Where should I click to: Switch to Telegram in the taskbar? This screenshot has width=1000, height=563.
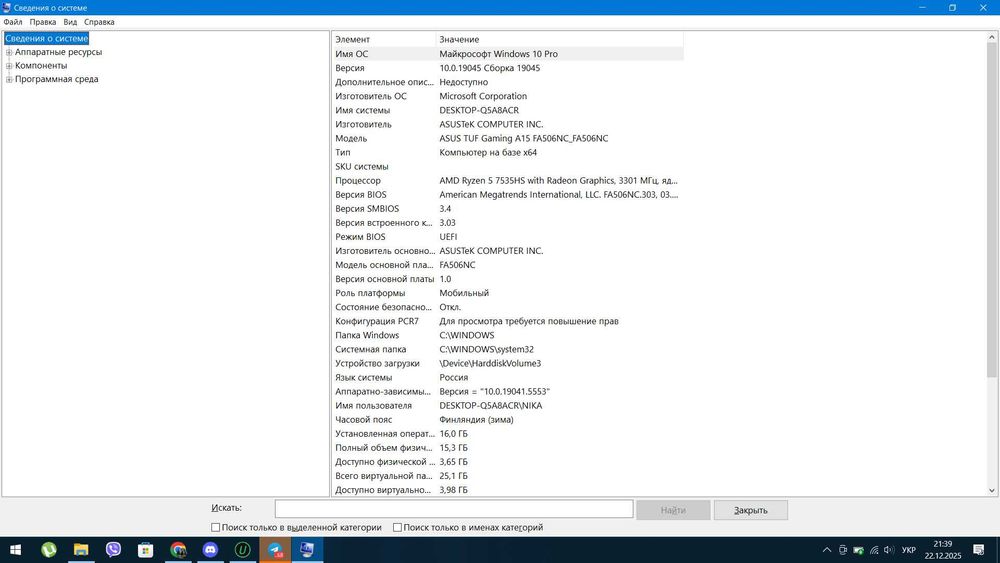[275, 550]
